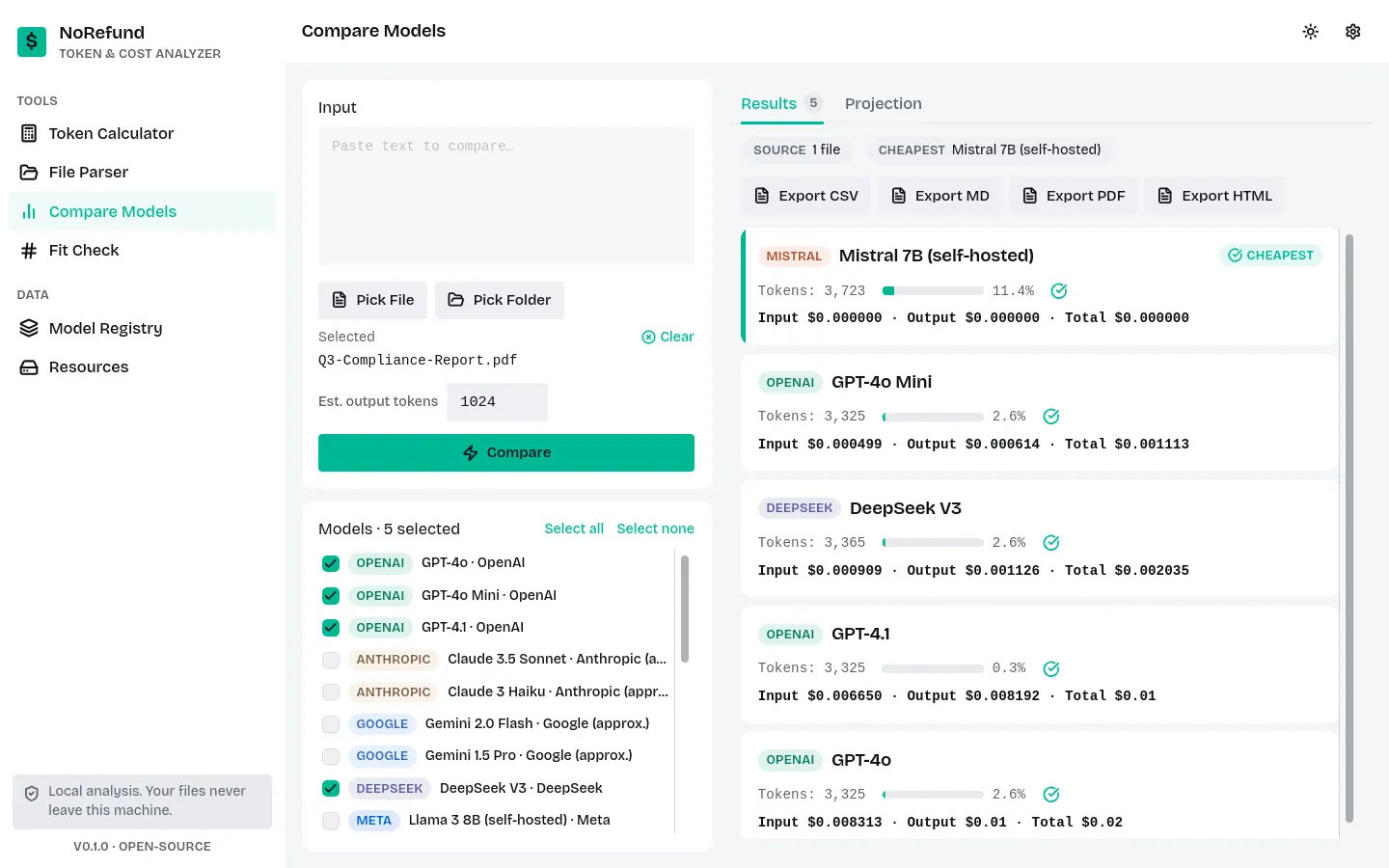Click Select none models link
The image size is (1389, 868).
(656, 529)
